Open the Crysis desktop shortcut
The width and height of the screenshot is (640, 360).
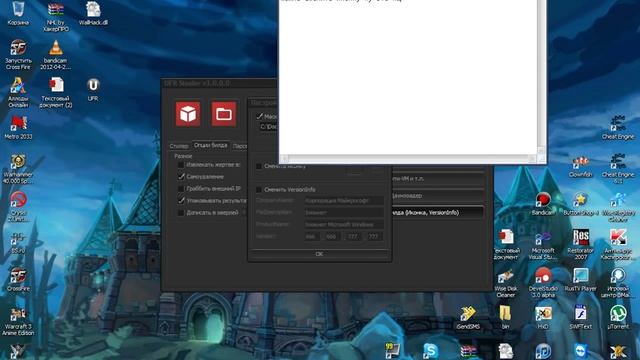[18, 206]
